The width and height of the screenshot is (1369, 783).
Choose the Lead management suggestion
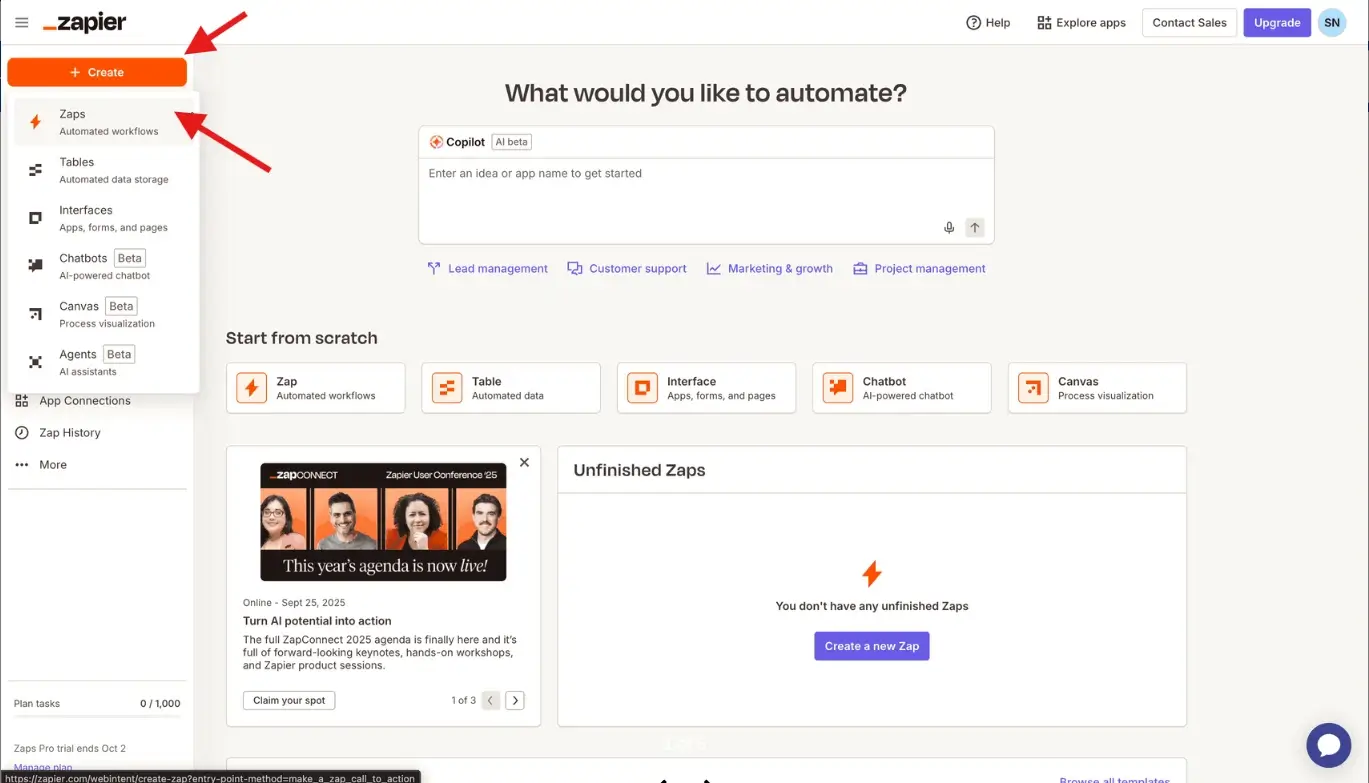pos(487,269)
